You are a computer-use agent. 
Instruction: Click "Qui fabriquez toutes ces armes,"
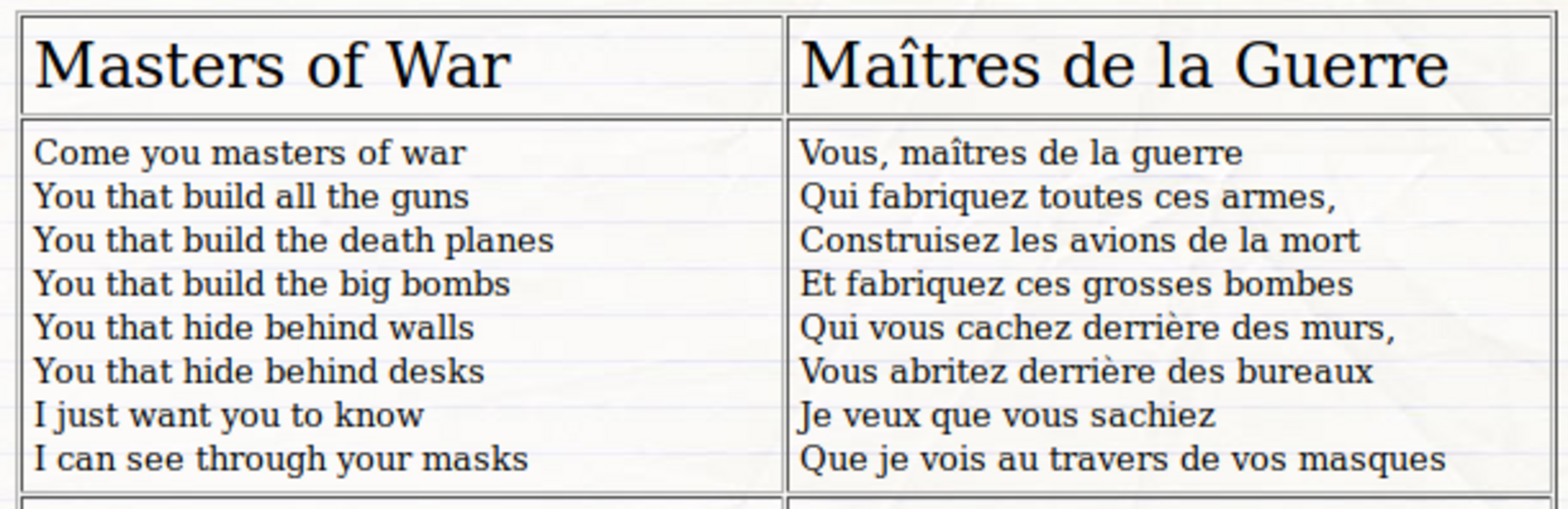click(1067, 197)
